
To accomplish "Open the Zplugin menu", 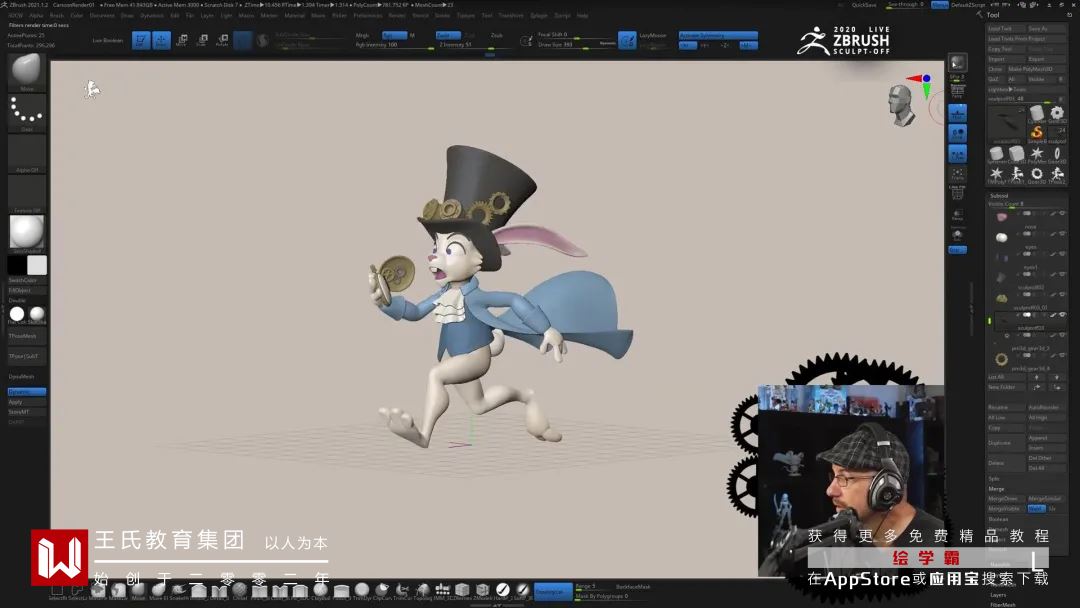I will (539, 15).
